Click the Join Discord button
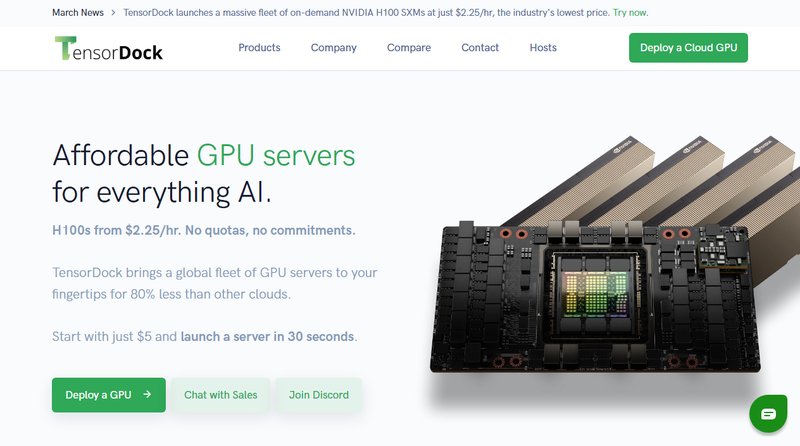The height and width of the screenshot is (446, 800). [x=319, y=395]
